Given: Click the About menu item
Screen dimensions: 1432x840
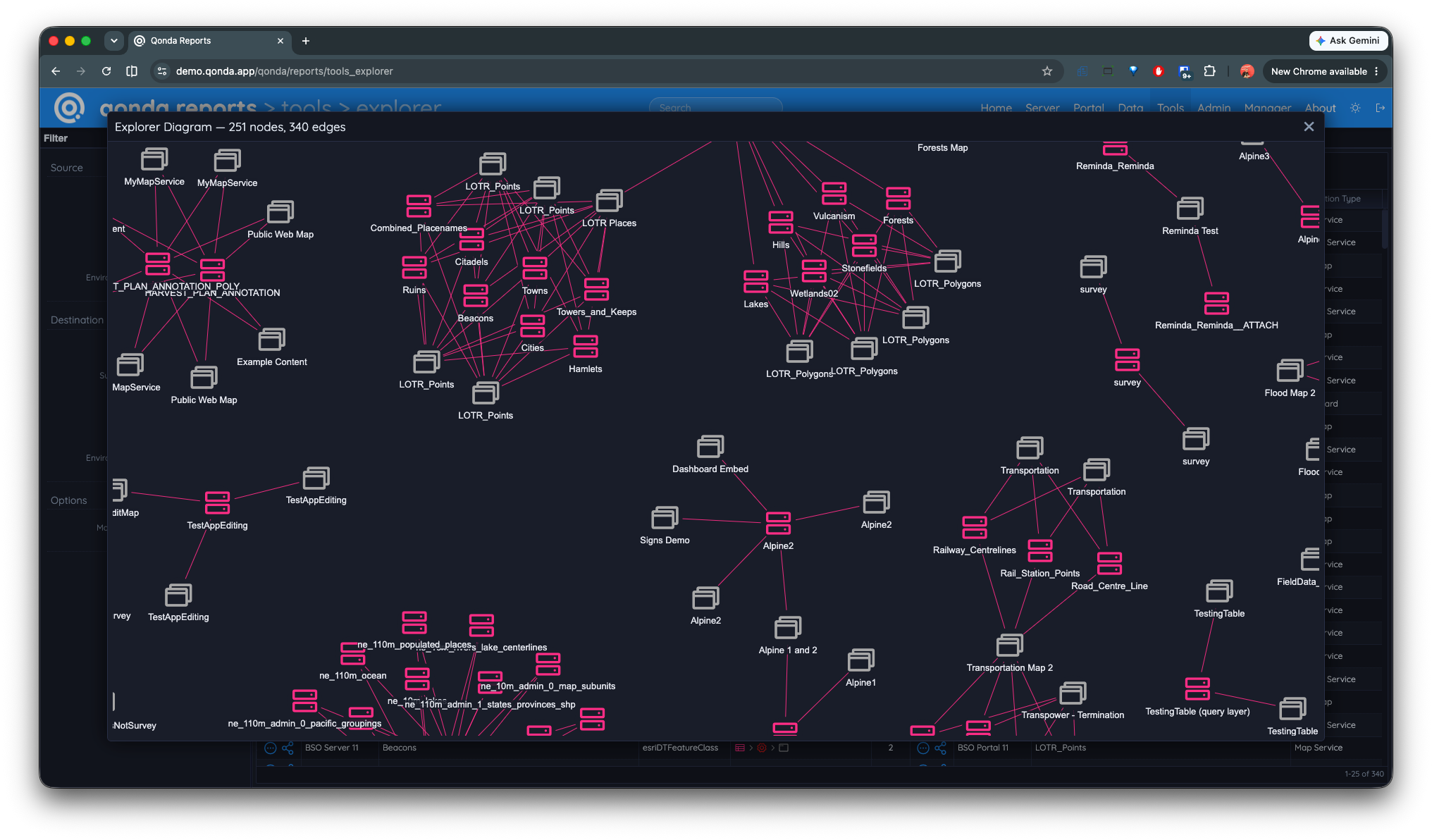Looking at the screenshot, I should click(x=1320, y=108).
